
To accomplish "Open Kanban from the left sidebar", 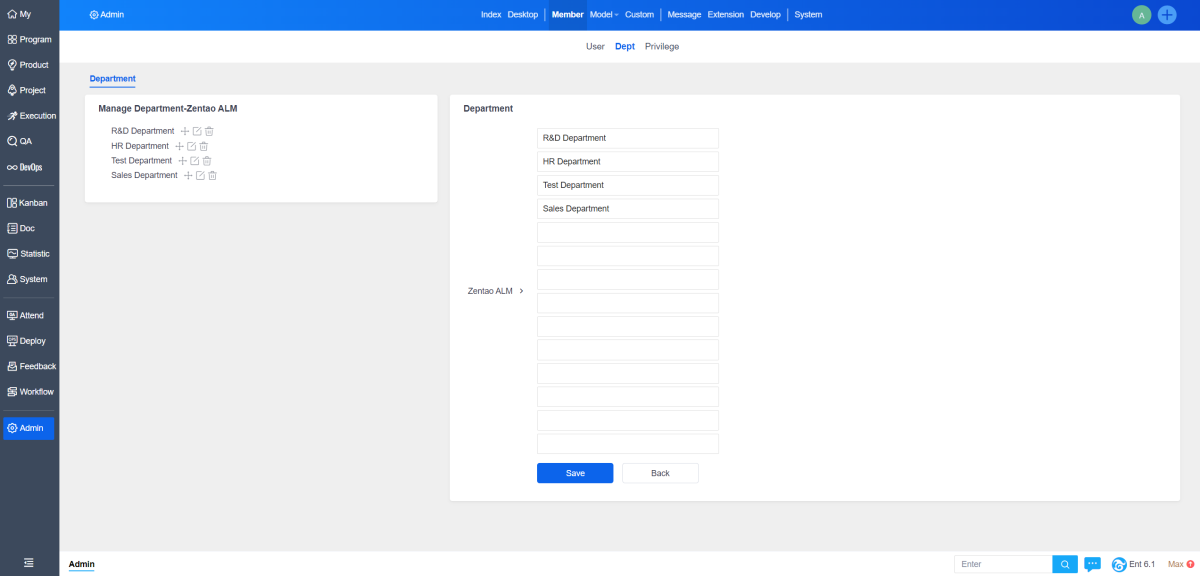I will [28, 203].
